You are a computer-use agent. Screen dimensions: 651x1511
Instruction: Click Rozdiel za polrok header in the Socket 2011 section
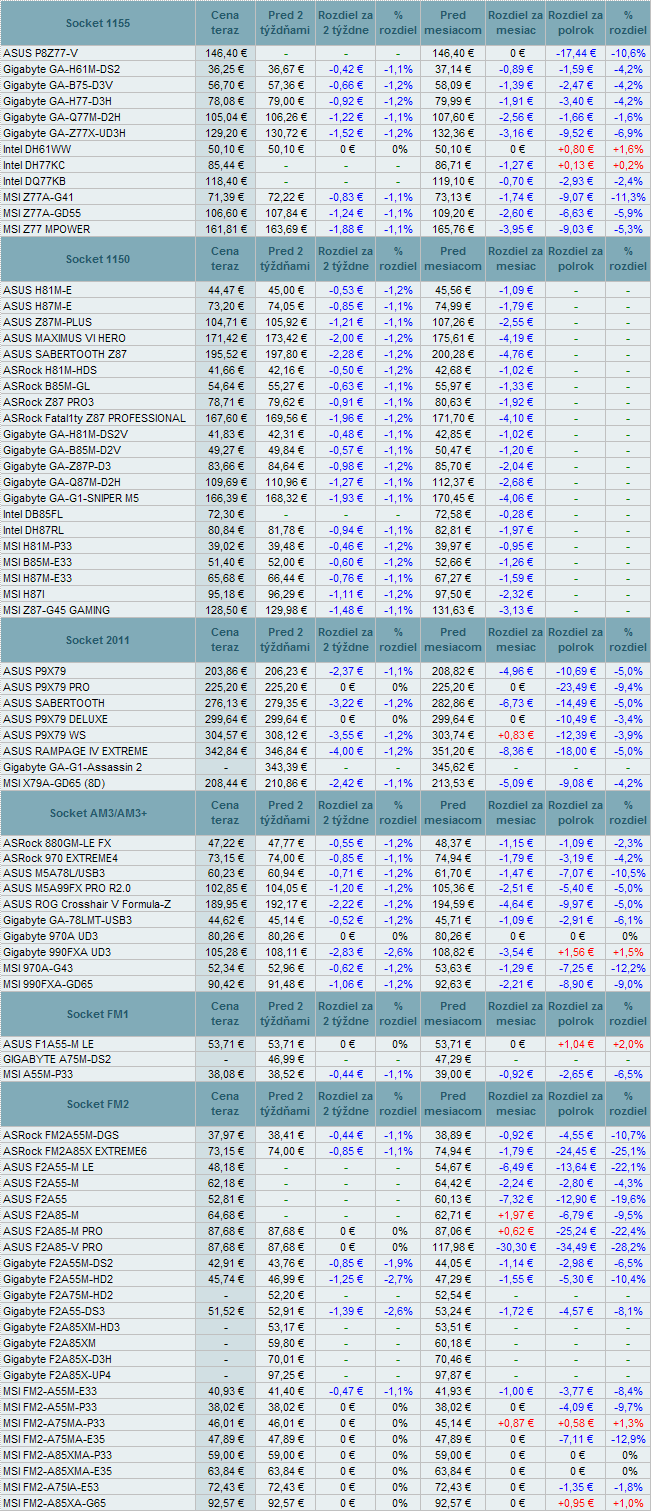coord(575,640)
